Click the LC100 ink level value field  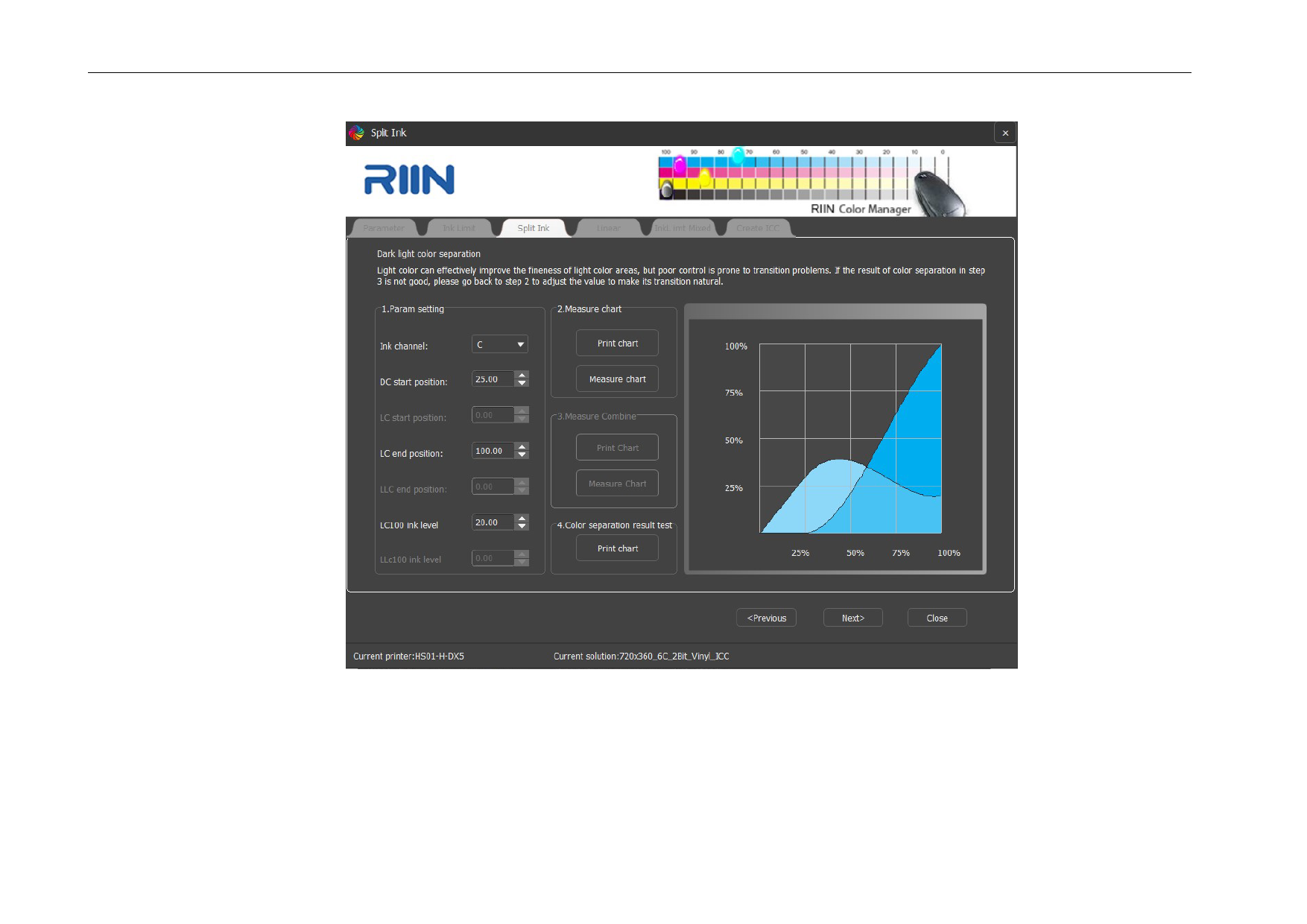[x=493, y=522]
